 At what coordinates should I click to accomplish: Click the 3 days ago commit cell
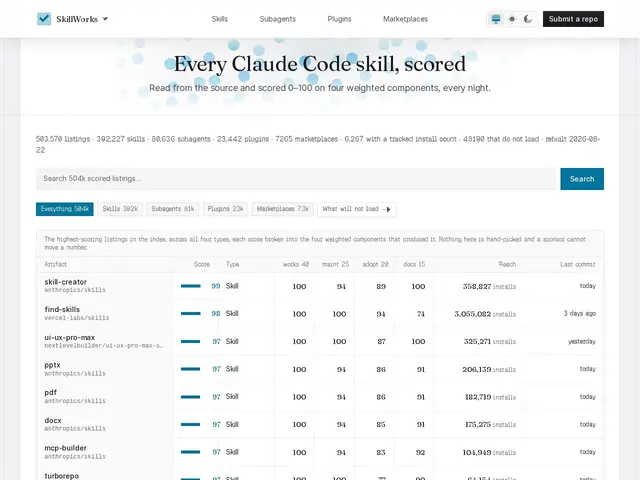point(580,313)
